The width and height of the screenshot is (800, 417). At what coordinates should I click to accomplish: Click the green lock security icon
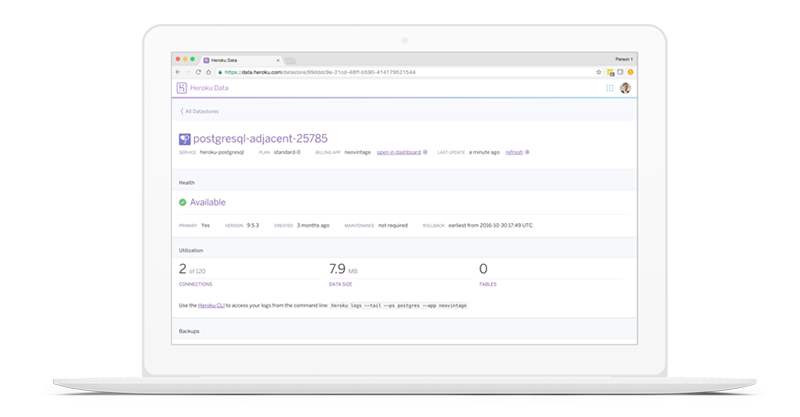pyautogui.click(x=220, y=72)
